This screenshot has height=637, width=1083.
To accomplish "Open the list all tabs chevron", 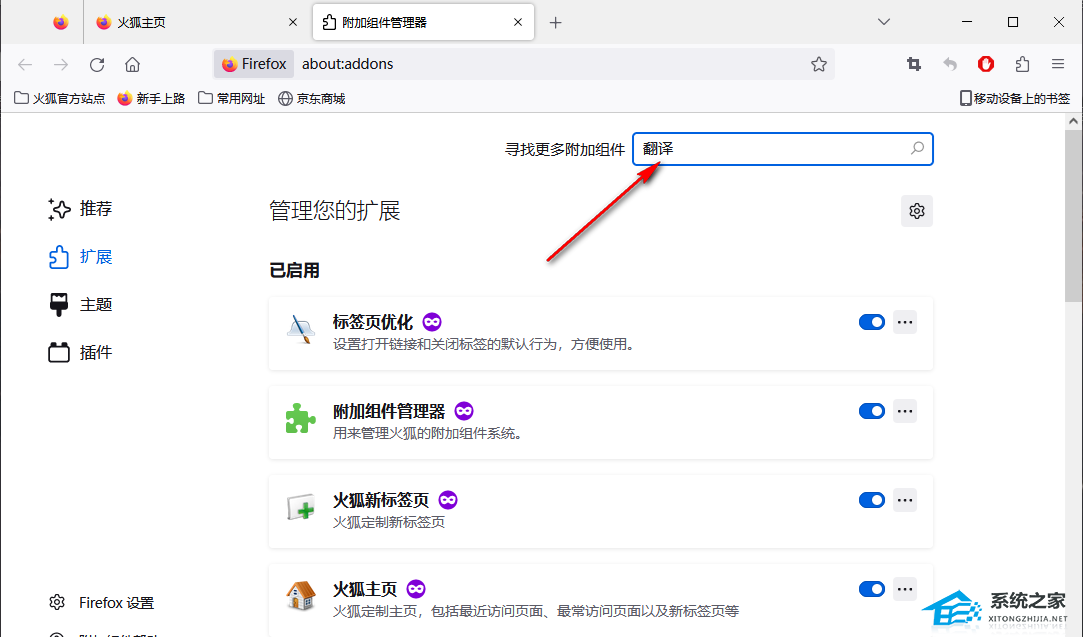I will (x=883, y=22).
